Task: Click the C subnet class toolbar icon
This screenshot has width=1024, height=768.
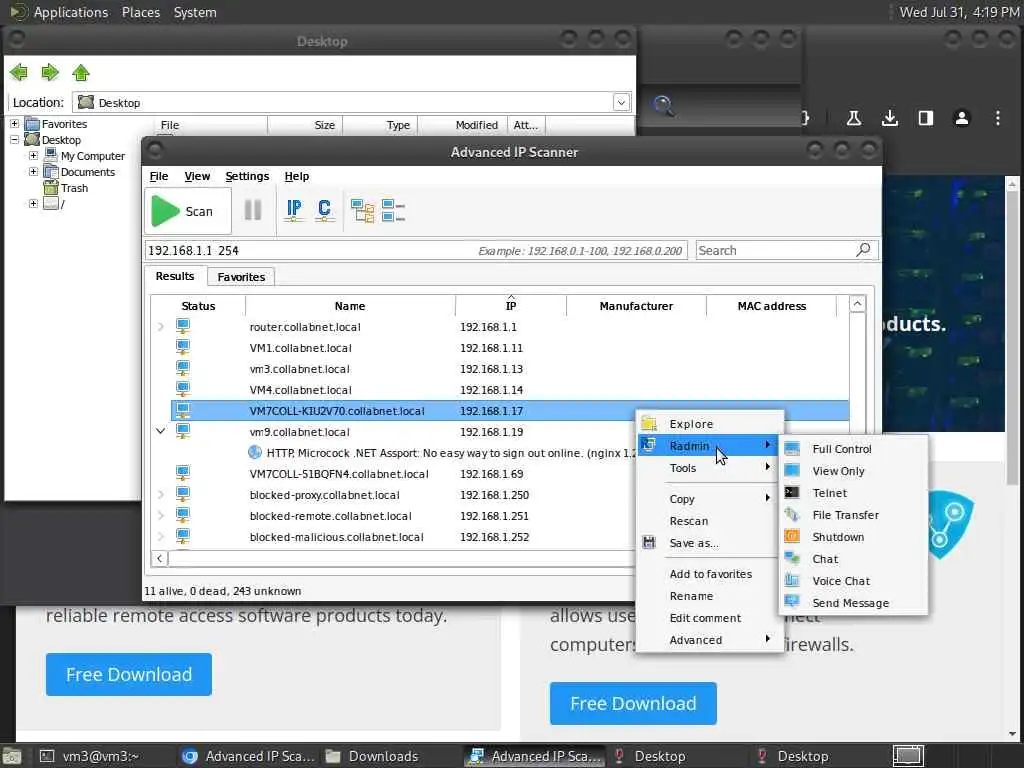Action: point(324,210)
